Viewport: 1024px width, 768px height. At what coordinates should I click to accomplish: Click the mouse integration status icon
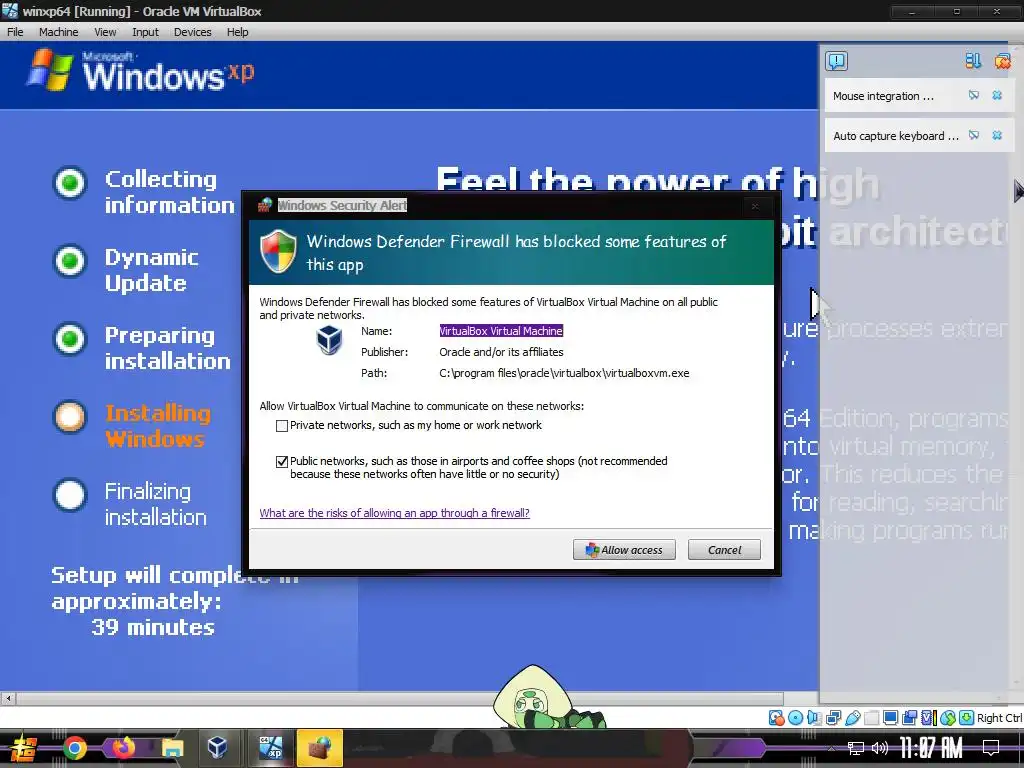pyautogui.click(x=948, y=718)
